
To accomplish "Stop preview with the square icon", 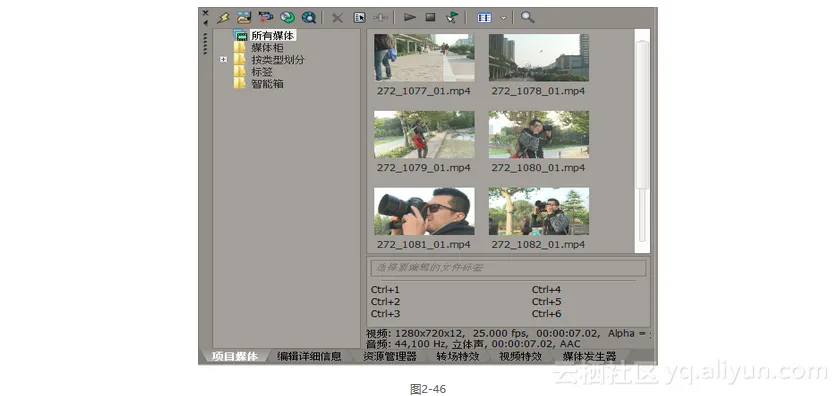I will coord(430,17).
